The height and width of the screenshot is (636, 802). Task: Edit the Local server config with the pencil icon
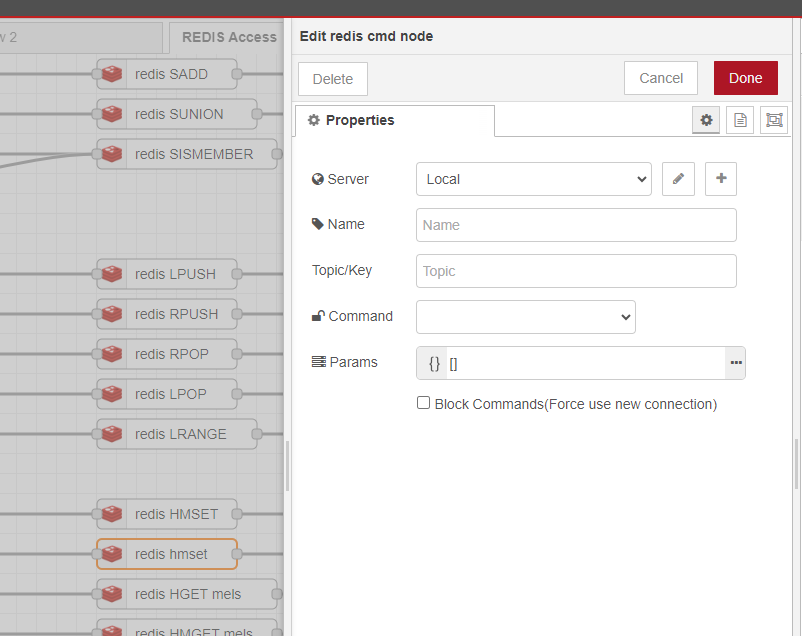678,179
